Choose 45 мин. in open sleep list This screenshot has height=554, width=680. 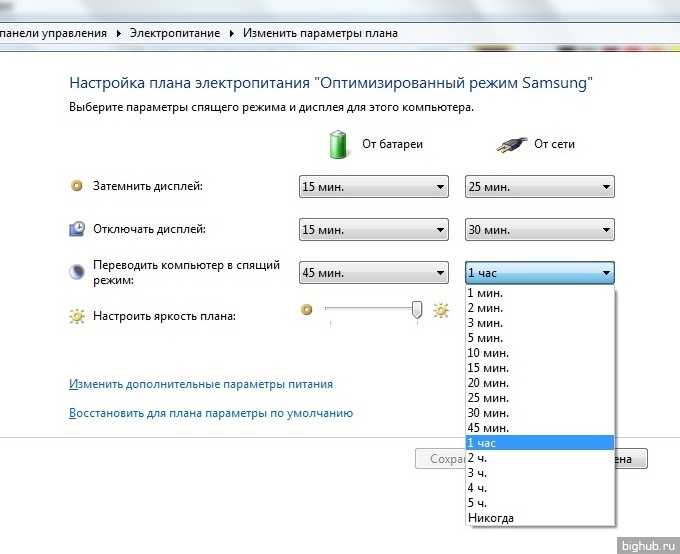[540, 428]
